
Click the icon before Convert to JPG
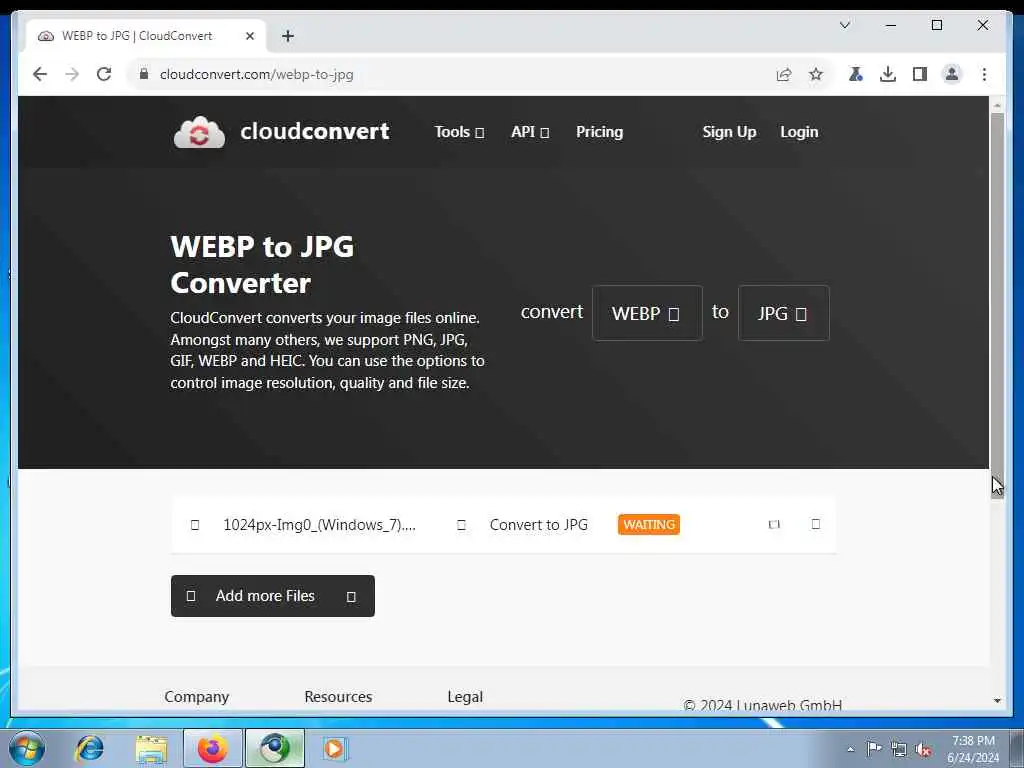click(x=461, y=525)
